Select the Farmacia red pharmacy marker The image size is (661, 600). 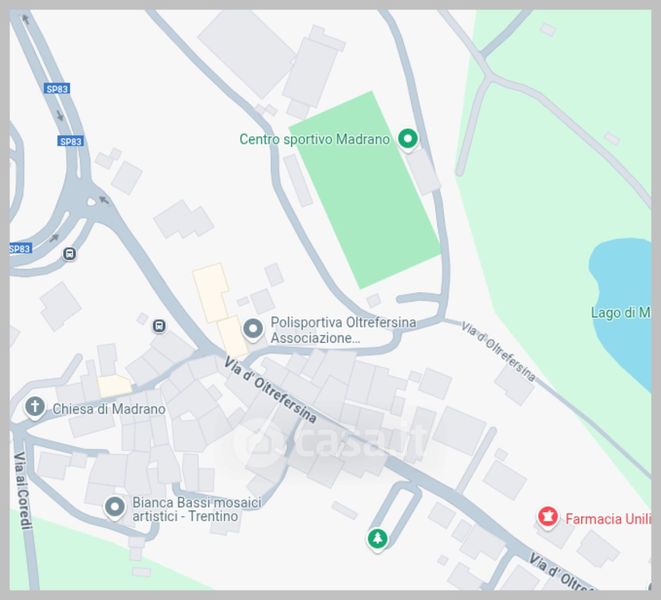[547, 517]
